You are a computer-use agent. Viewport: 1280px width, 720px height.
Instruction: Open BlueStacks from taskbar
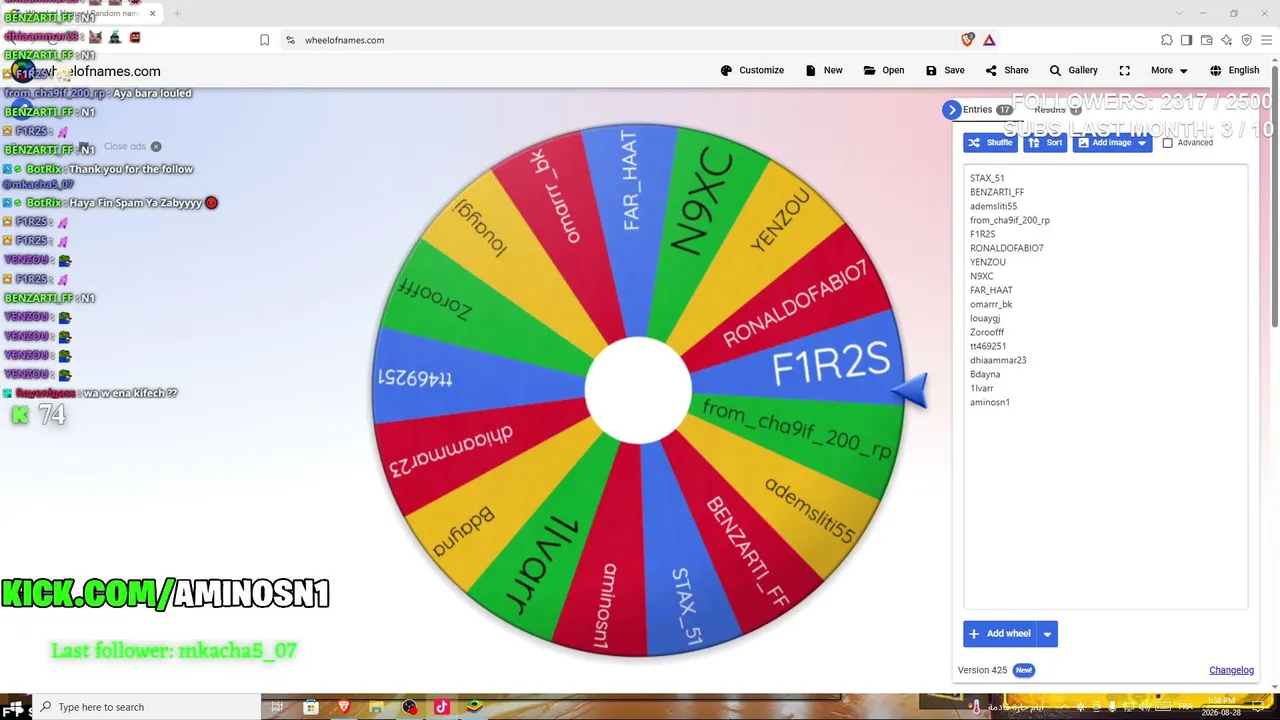[474, 707]
